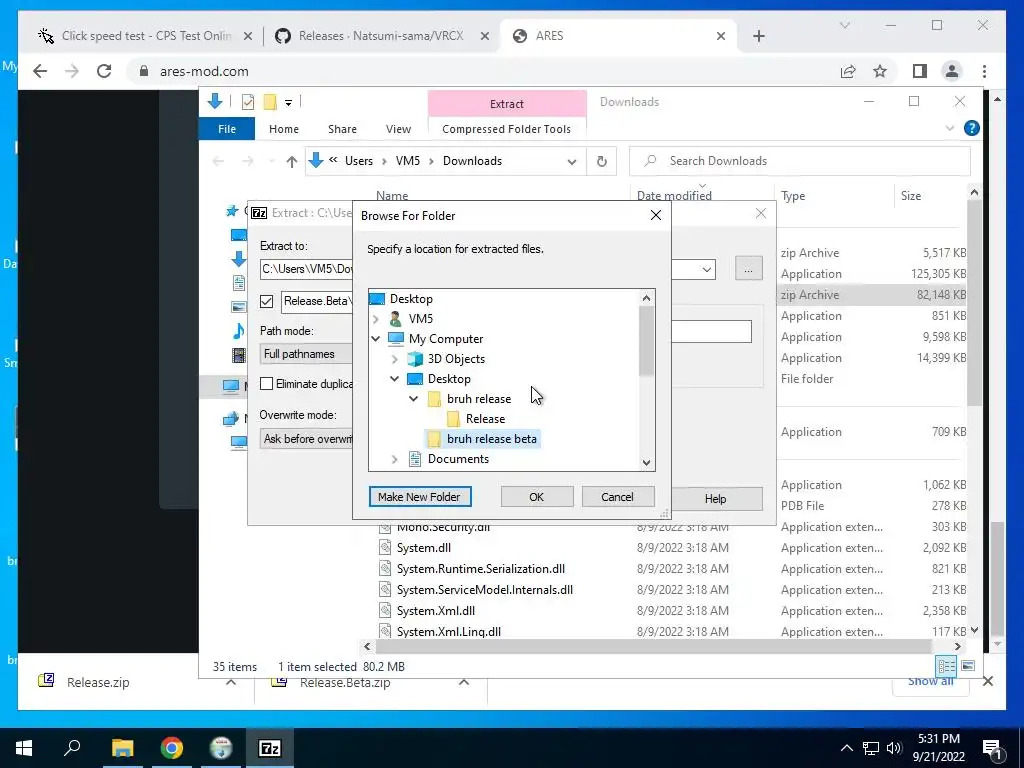Select the 'Release' subfolder in tree
1024x768 pixels.
[x=485, y=419]
